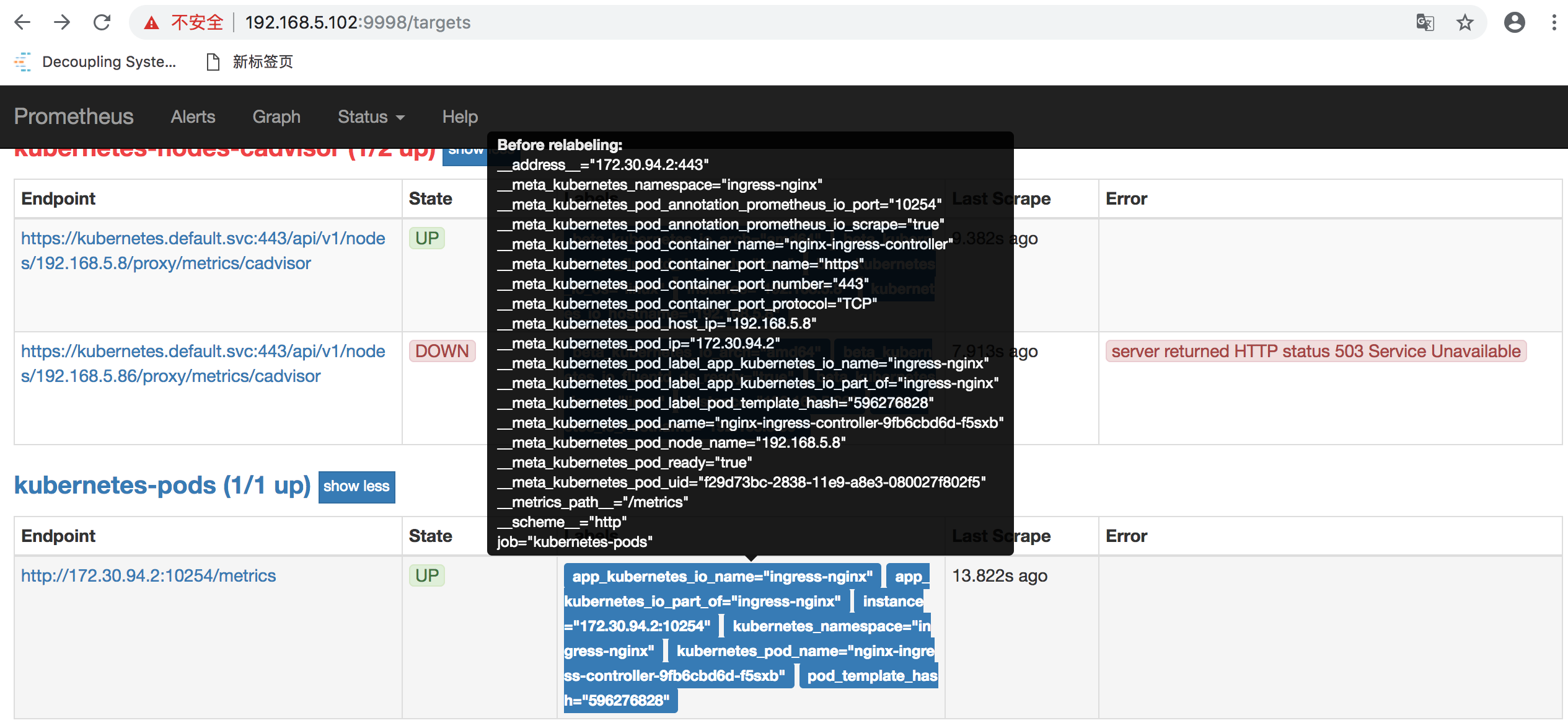This screenshot has height=728, width=1568.
Task: Open the user profile avatar icon
Action: 1514,23
